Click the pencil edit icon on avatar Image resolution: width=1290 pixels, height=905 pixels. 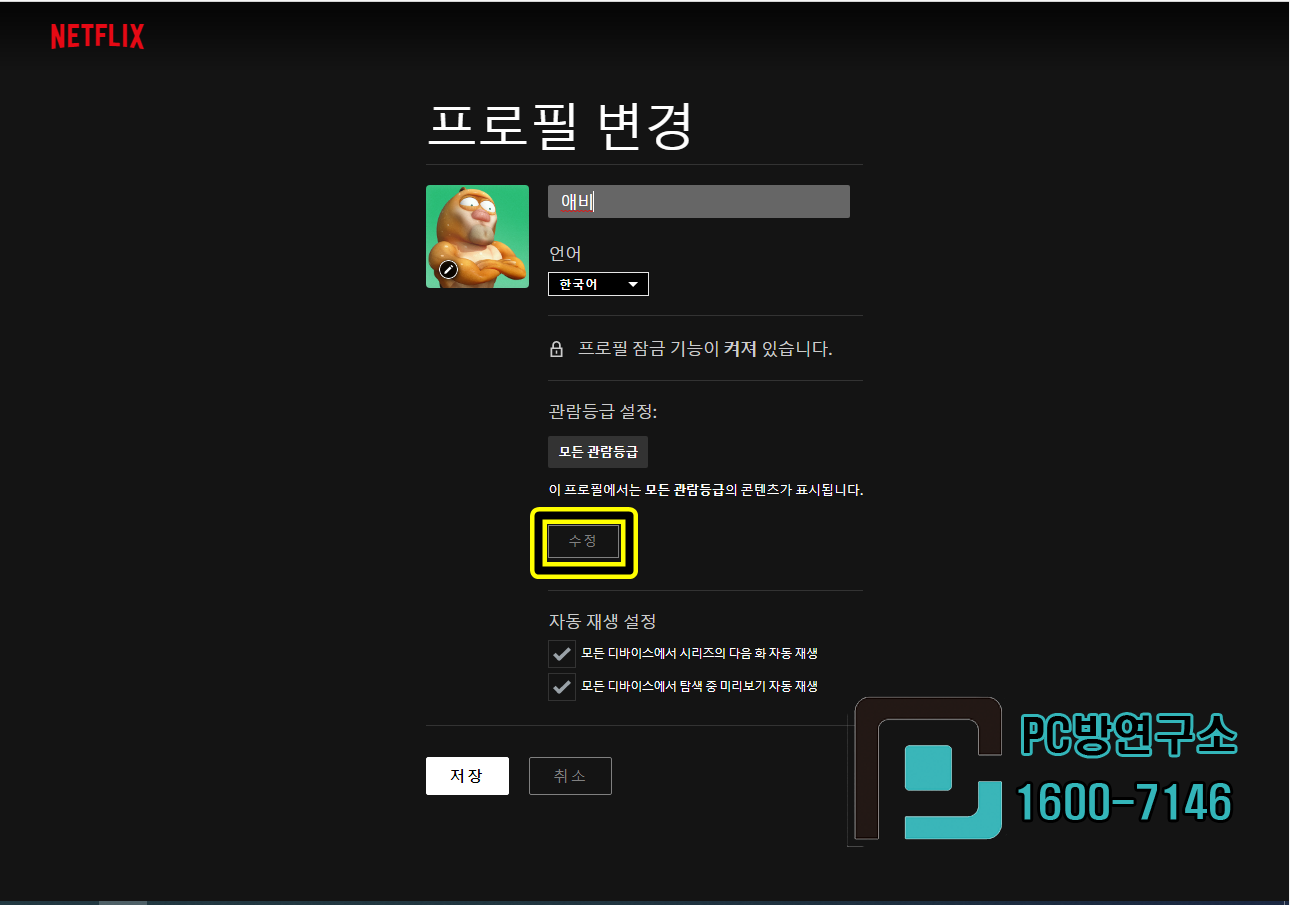tap(449, 269)
